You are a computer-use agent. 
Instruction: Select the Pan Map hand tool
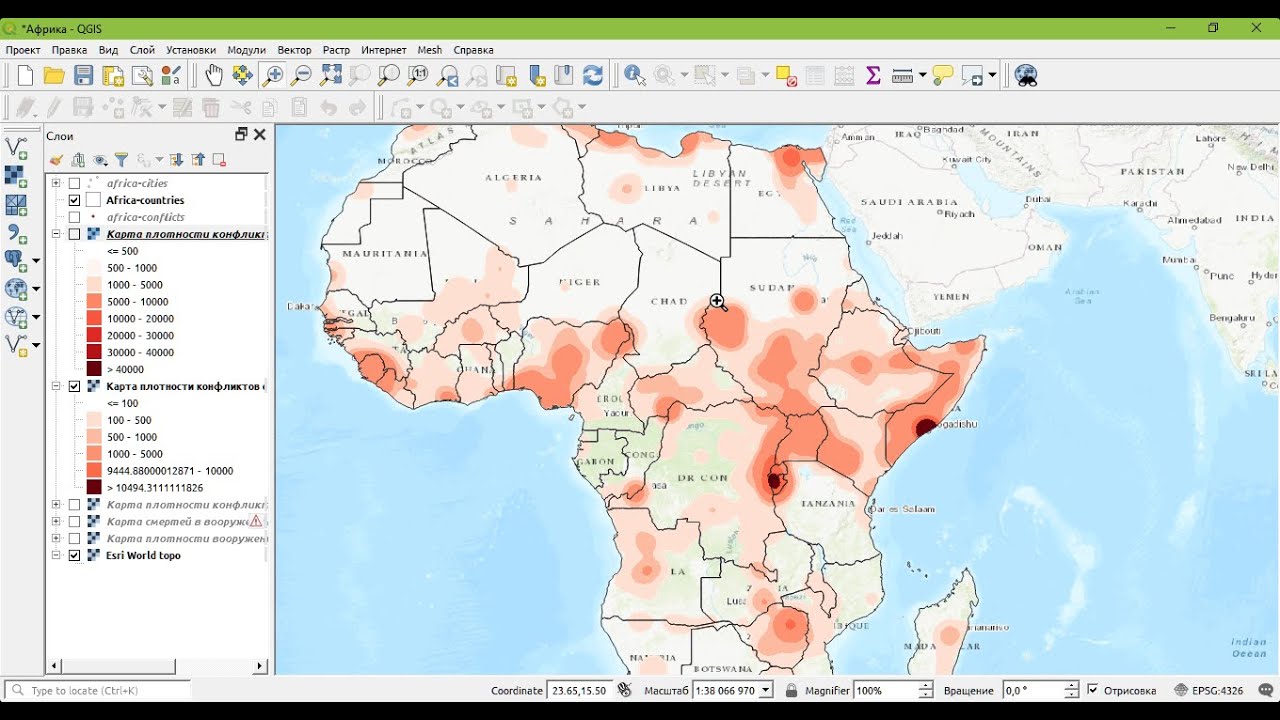coord(214,75)
